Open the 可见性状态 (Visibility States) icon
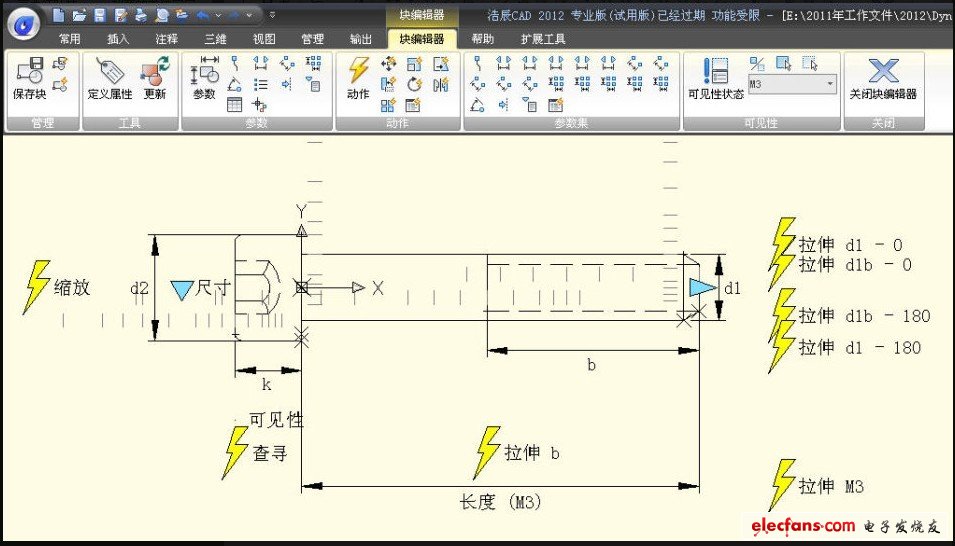The image size is (955, 546). click(x=715, y=71)
